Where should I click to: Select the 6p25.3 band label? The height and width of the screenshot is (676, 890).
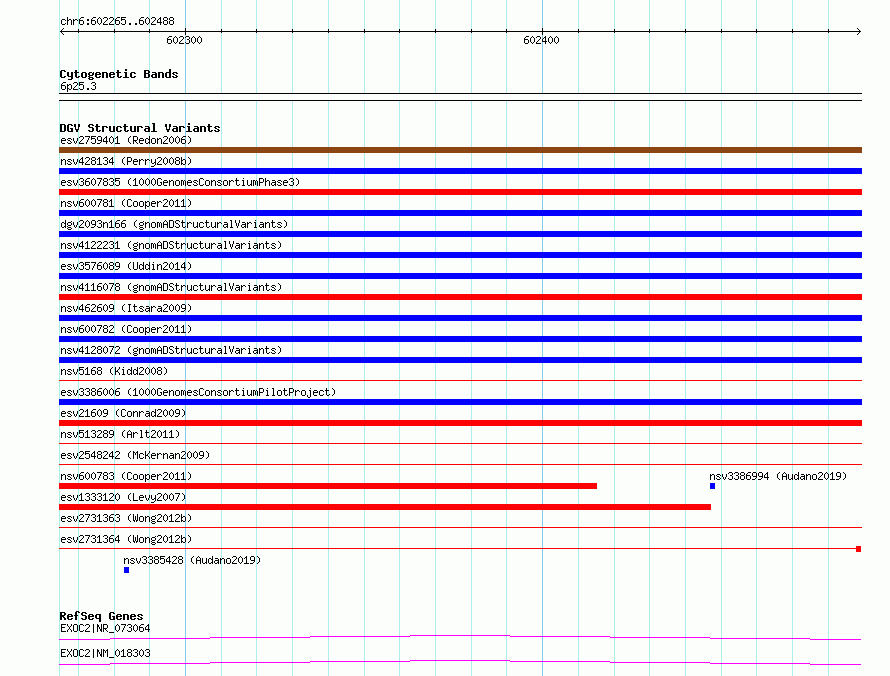pyautogui.click(x=78, y=86)
